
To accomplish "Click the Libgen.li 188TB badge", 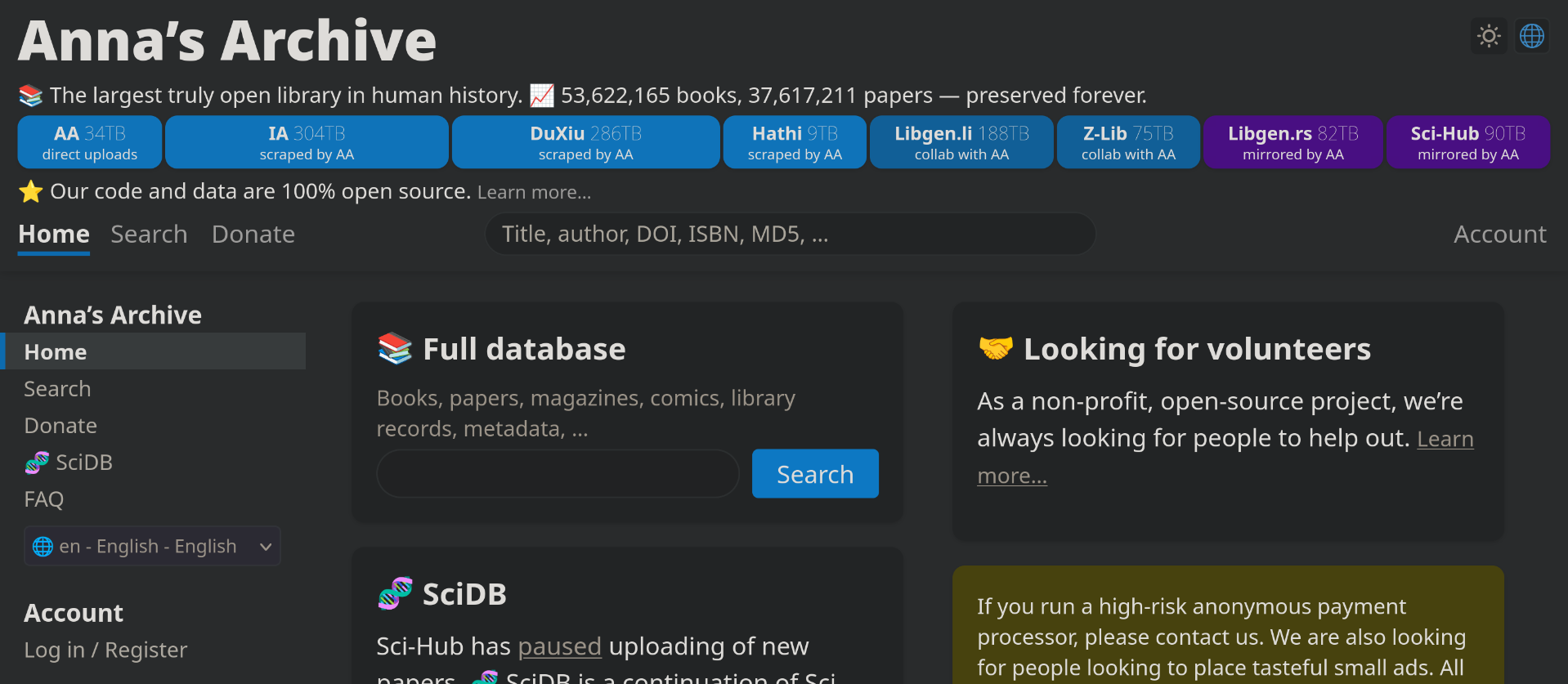I will [x=961, y=142].
